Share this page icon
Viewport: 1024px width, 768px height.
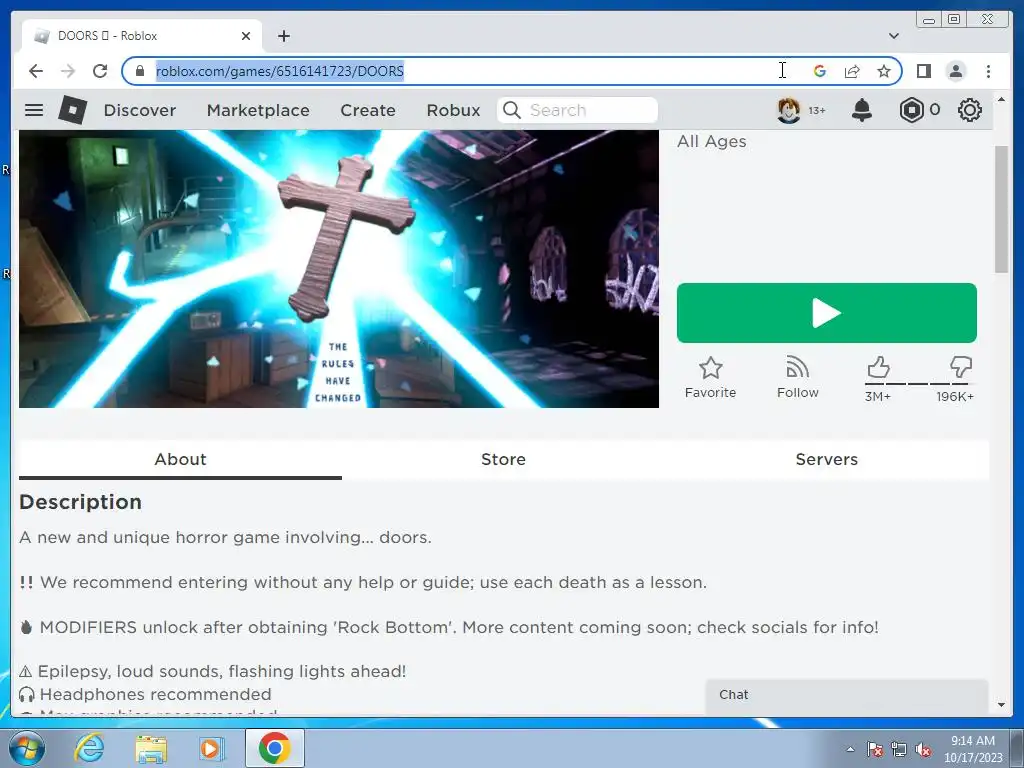click(852, 71)
